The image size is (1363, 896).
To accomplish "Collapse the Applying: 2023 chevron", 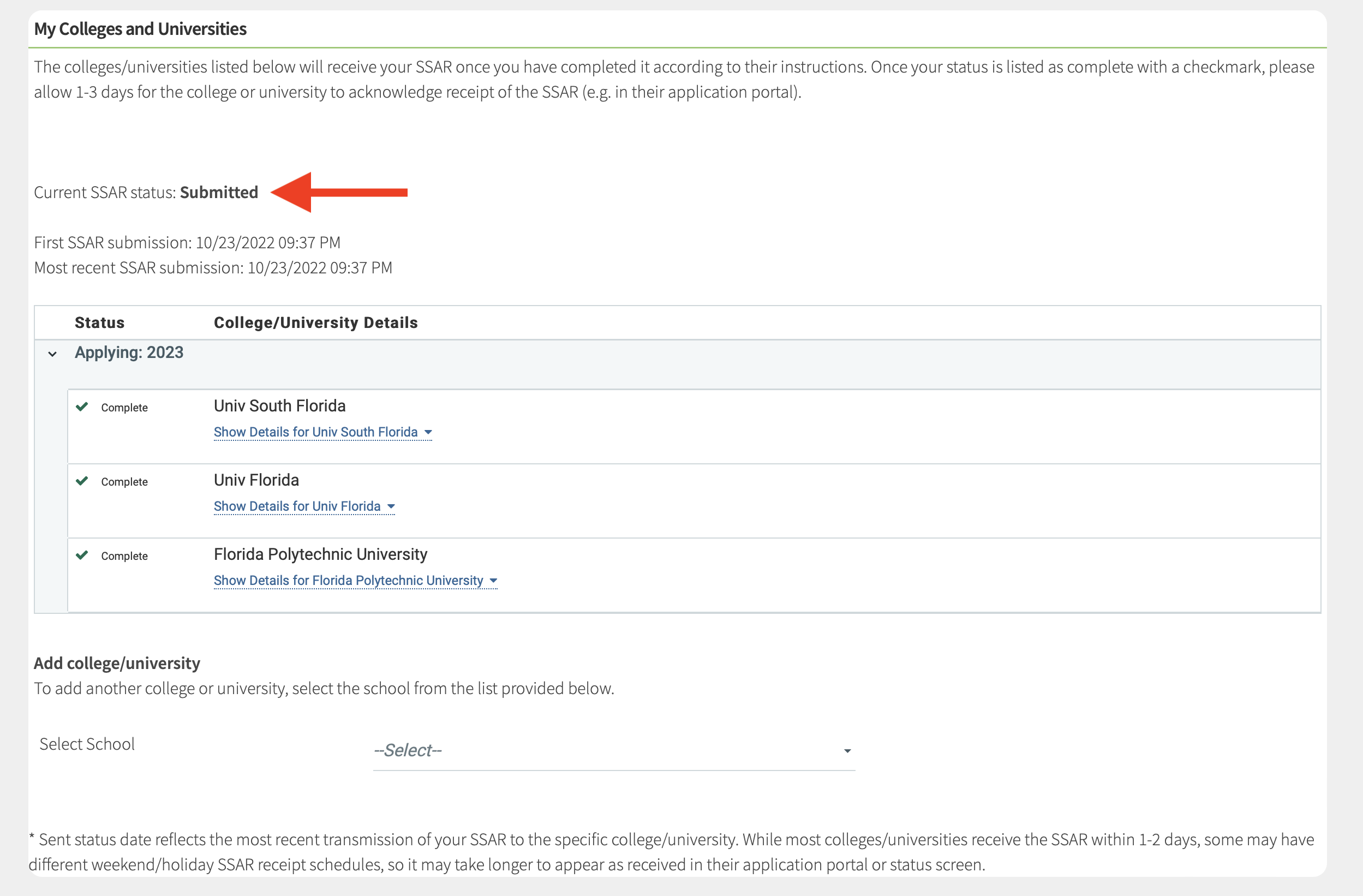I will coord(53,354).
